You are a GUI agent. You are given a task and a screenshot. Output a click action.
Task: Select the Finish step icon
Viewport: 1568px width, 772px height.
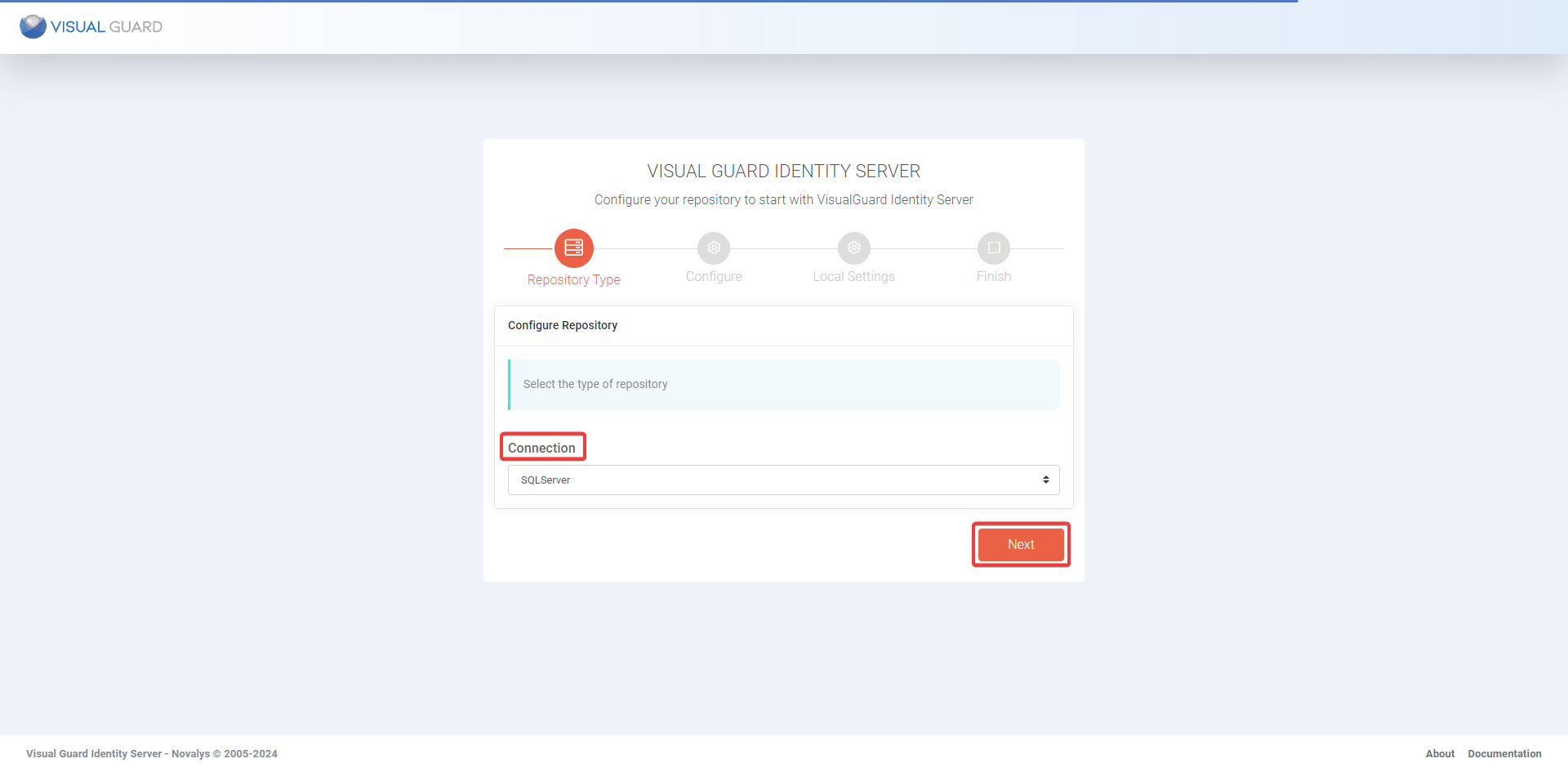(x=994, y=248)
